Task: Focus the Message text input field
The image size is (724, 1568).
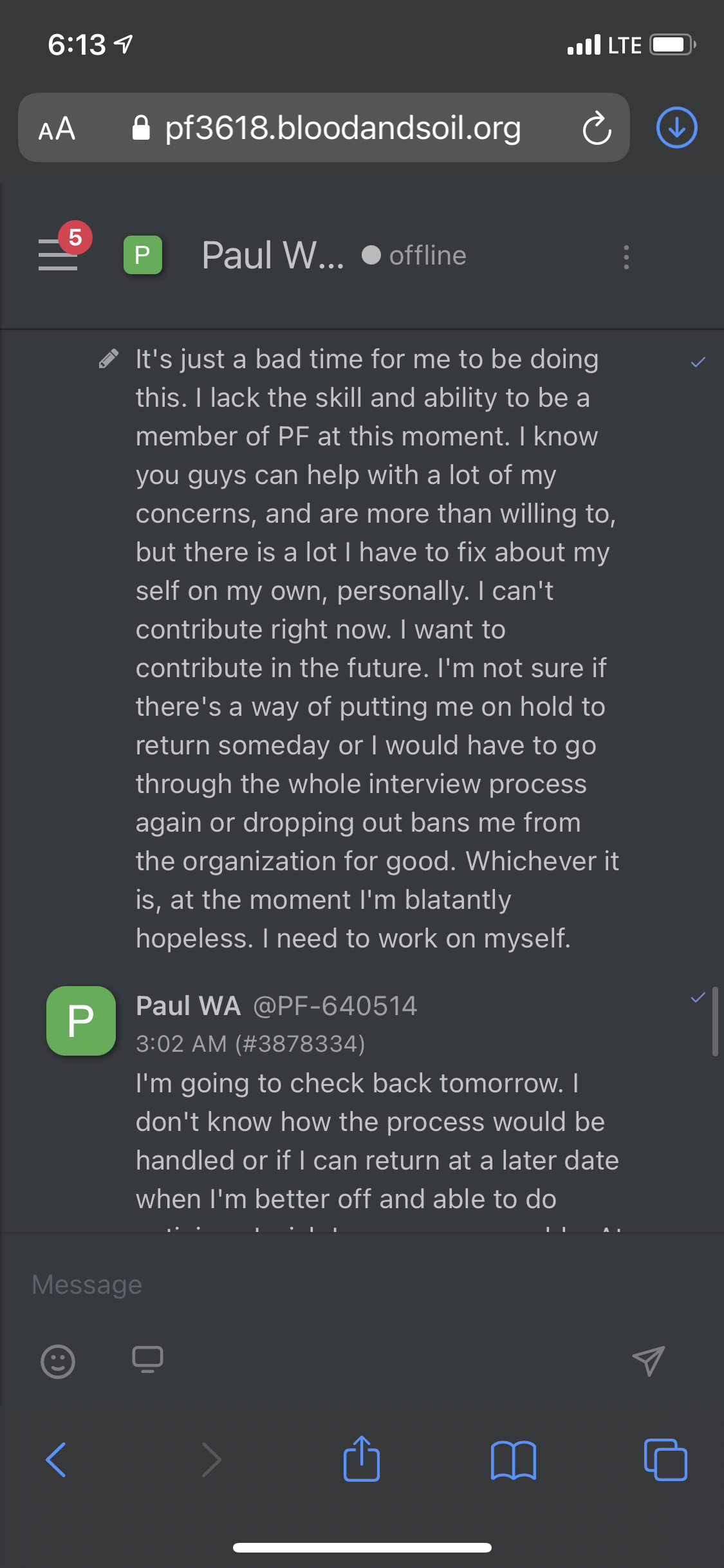Action: 362,1285
